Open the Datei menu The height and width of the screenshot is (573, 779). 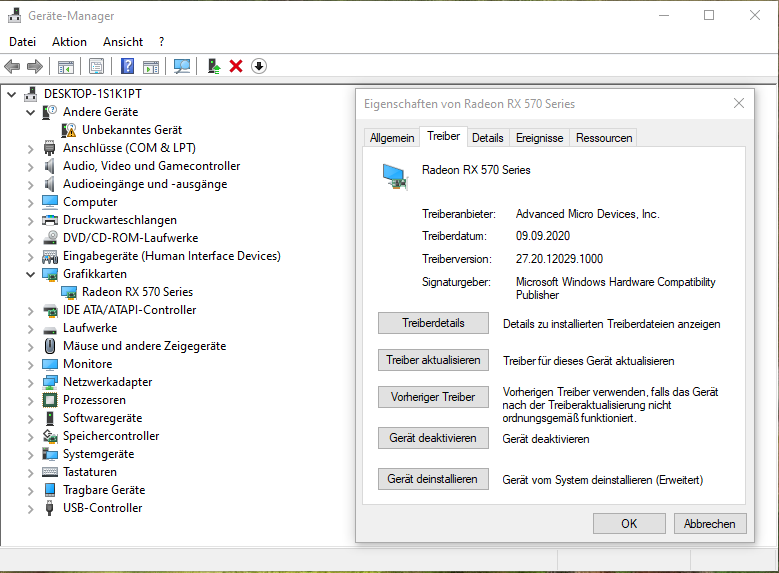tap(22, 42)
